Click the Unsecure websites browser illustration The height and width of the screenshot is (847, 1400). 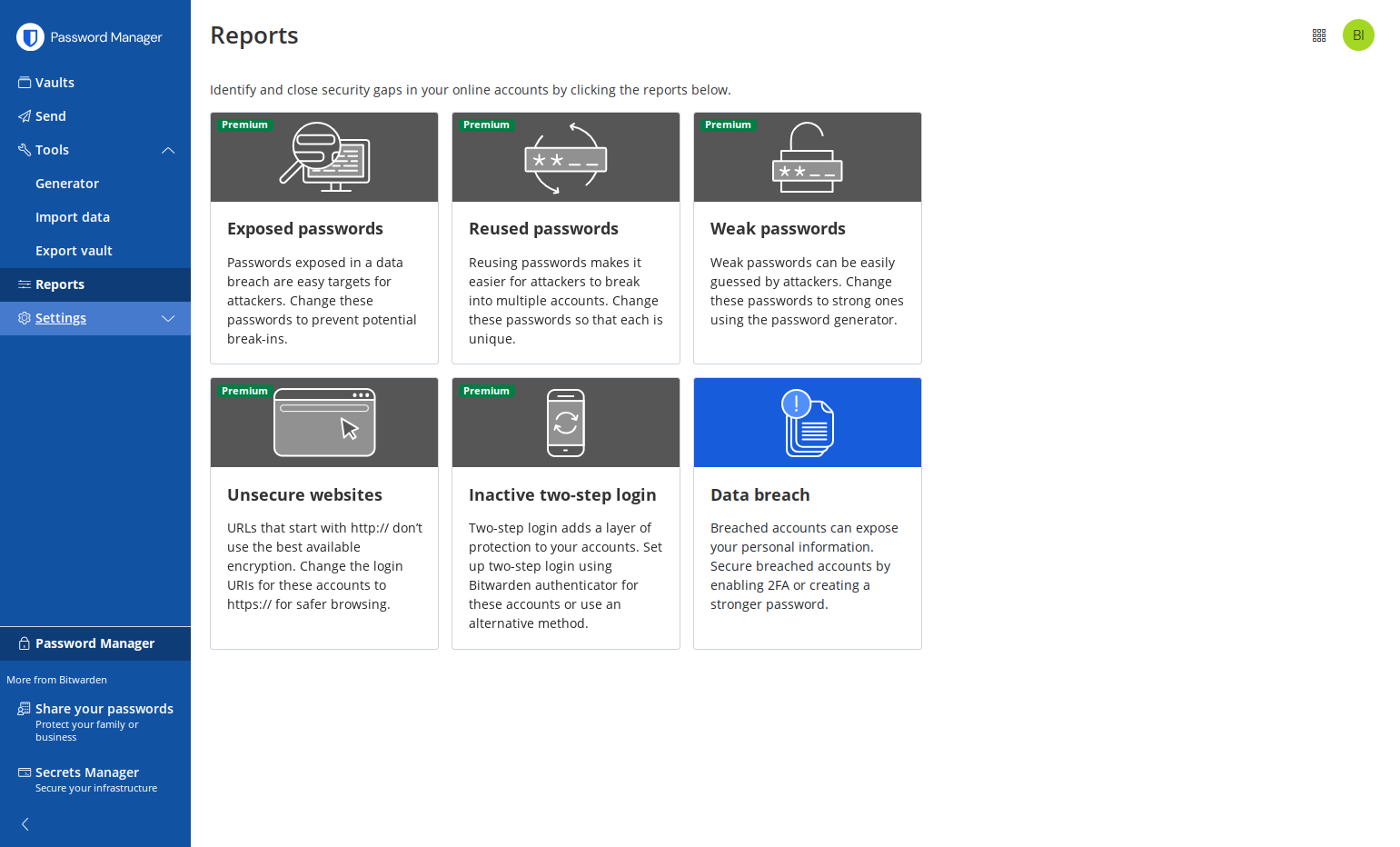pos(324,423)
